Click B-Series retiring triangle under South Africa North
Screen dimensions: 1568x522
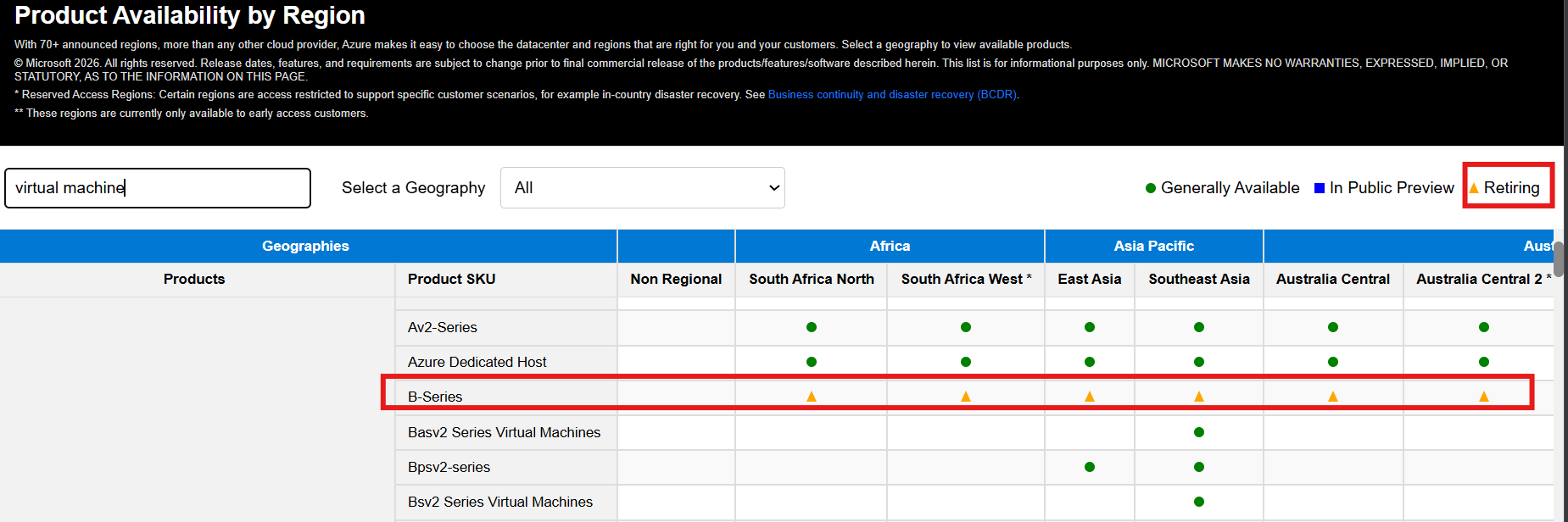812,397
